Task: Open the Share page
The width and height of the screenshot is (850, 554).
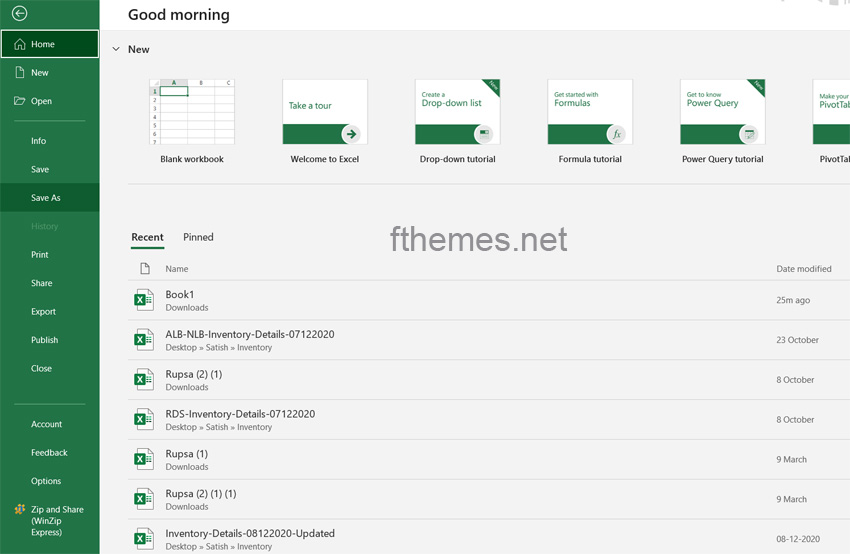Action: [49, 283]
